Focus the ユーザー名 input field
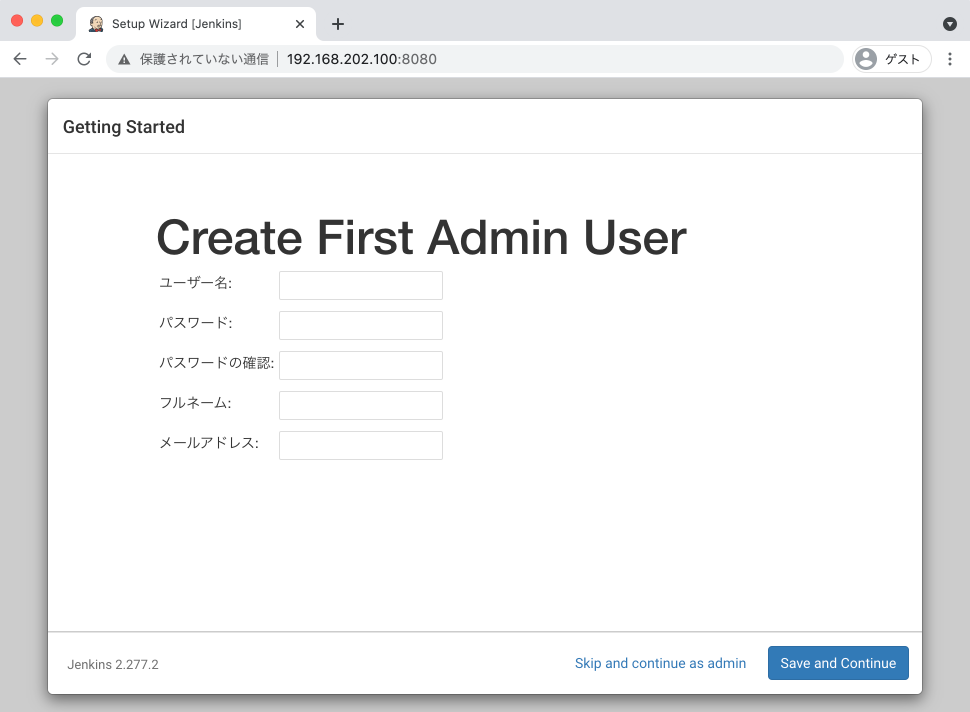The image size is (970, 712). tap(360, 285)
